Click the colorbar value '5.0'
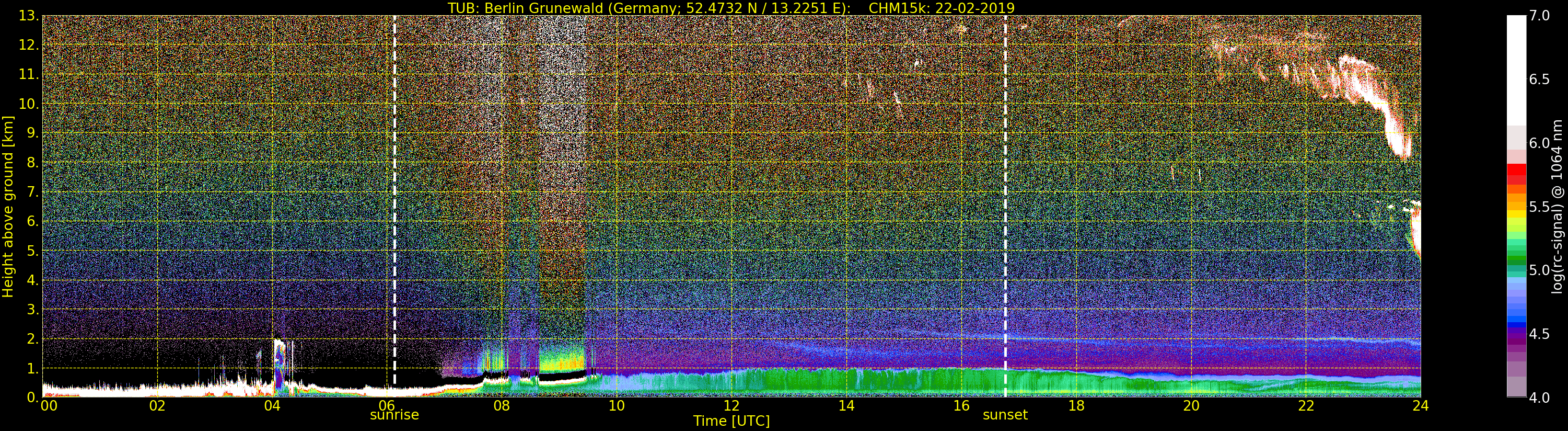Image resolution: width=1568 pixels, height=431 pixels. (1539, 270)
